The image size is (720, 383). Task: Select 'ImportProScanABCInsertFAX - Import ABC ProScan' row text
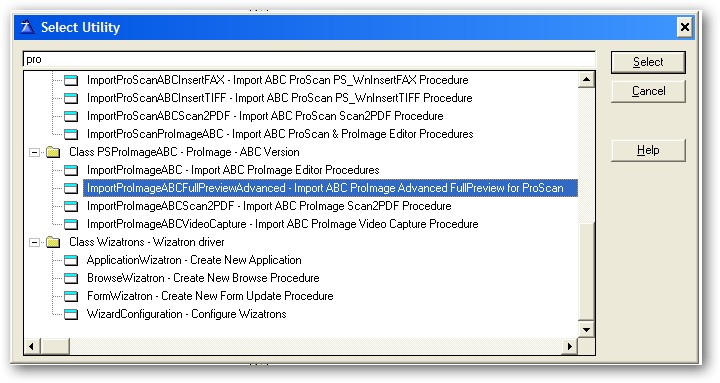277,80
